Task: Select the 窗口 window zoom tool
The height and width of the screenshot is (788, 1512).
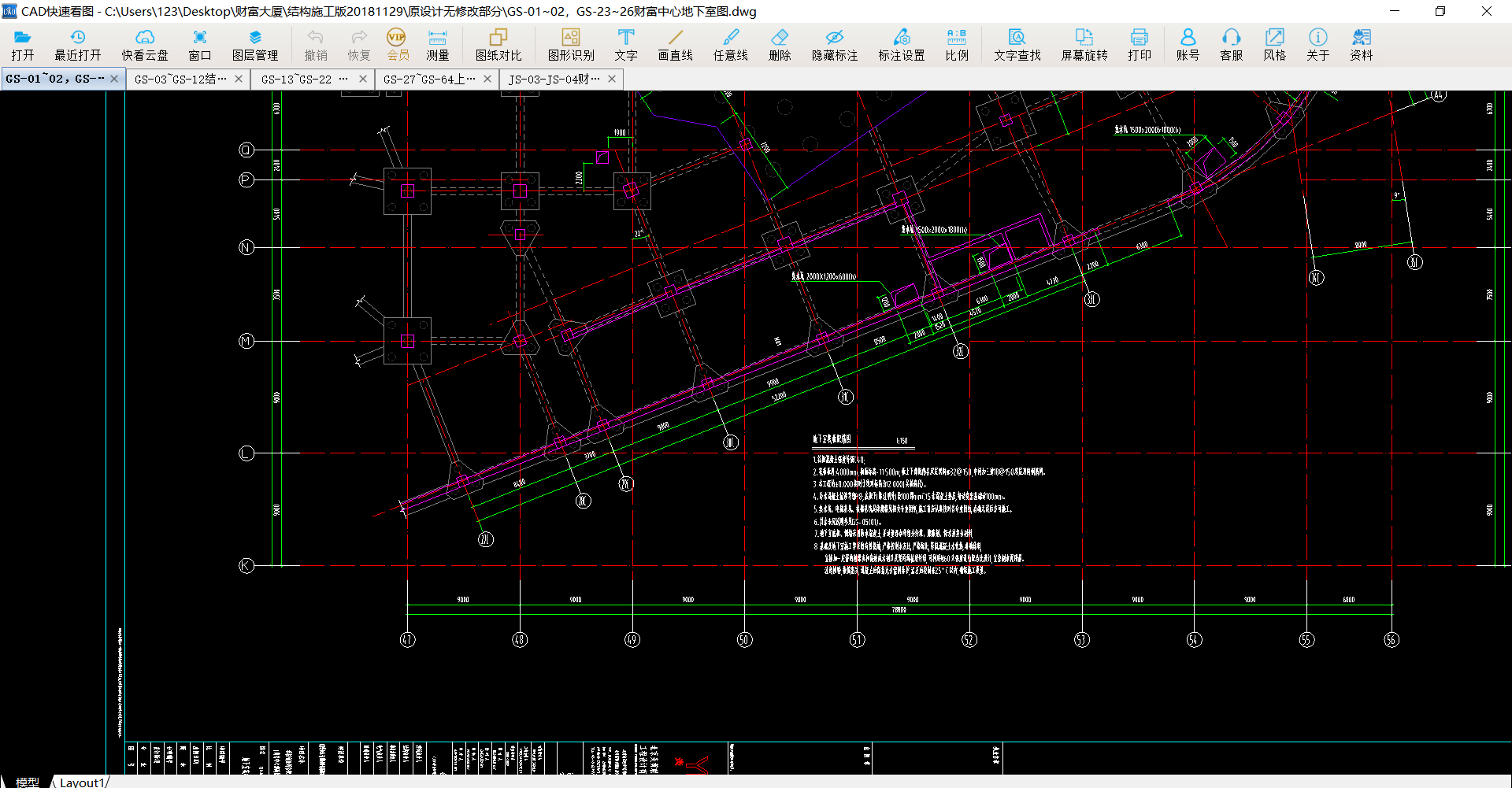Action: coord(200,45)
